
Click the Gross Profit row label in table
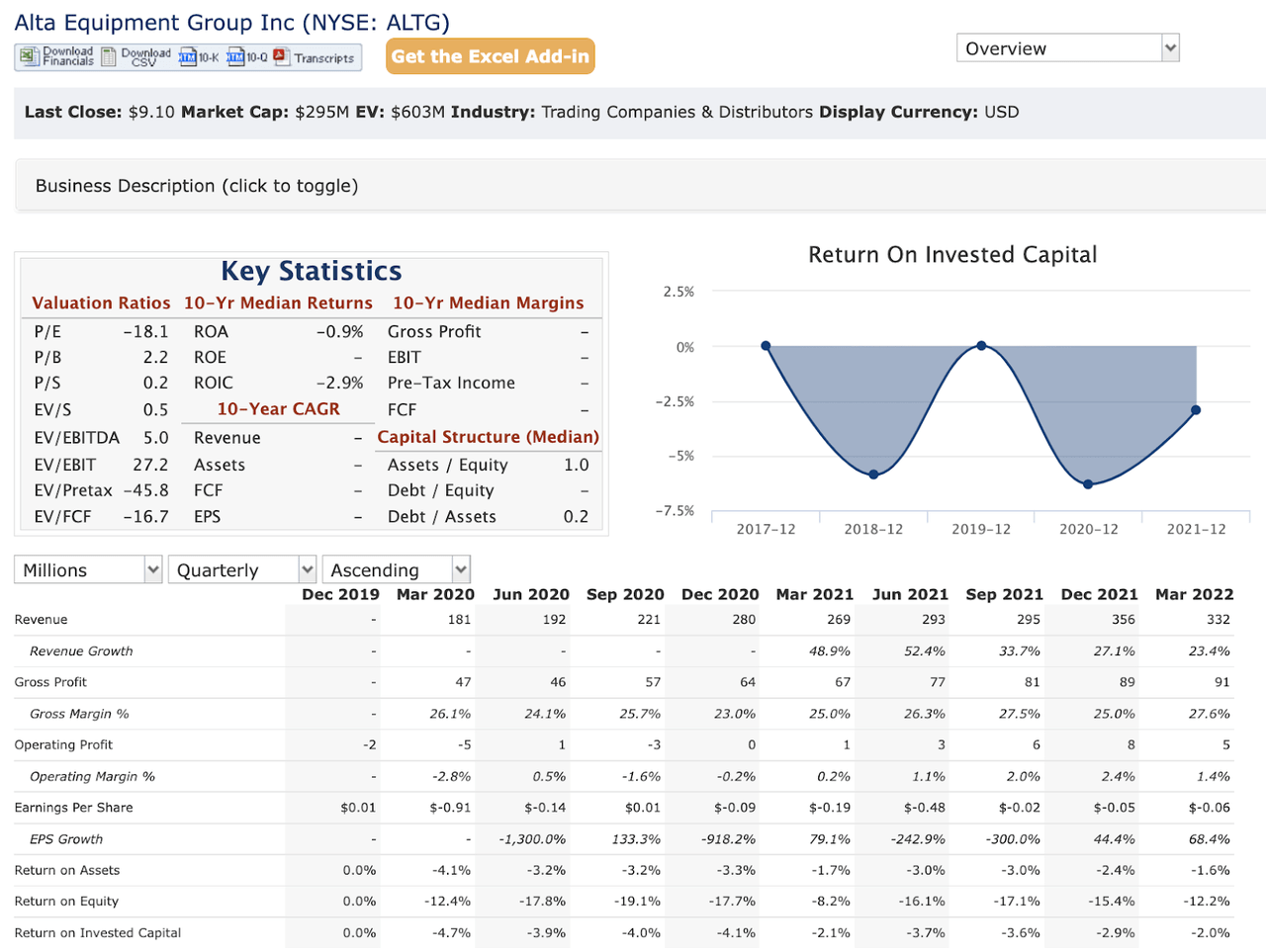click(50, 682)
